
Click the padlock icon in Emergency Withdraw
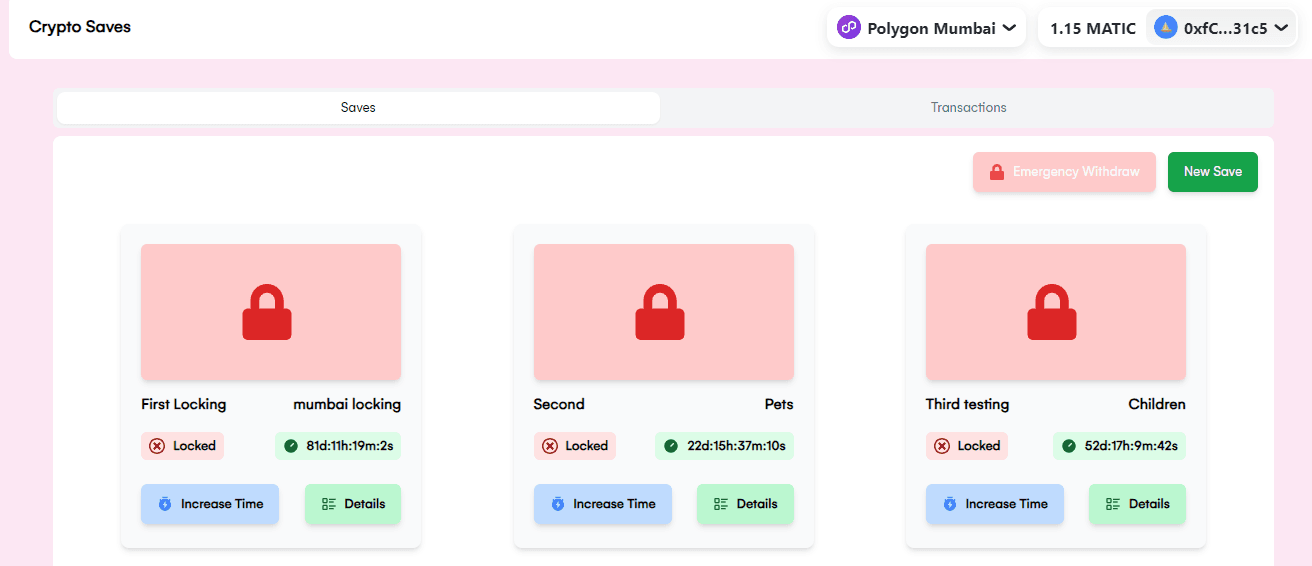996,172
